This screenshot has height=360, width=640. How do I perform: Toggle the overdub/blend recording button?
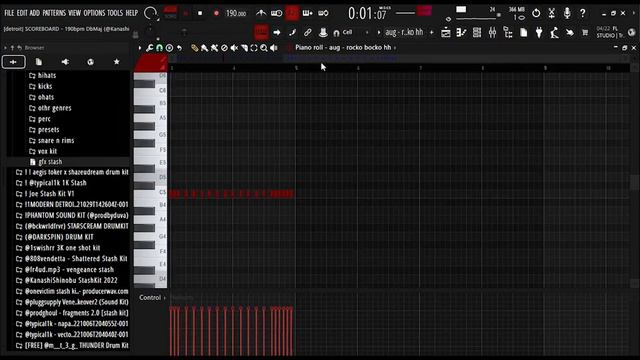307,13
